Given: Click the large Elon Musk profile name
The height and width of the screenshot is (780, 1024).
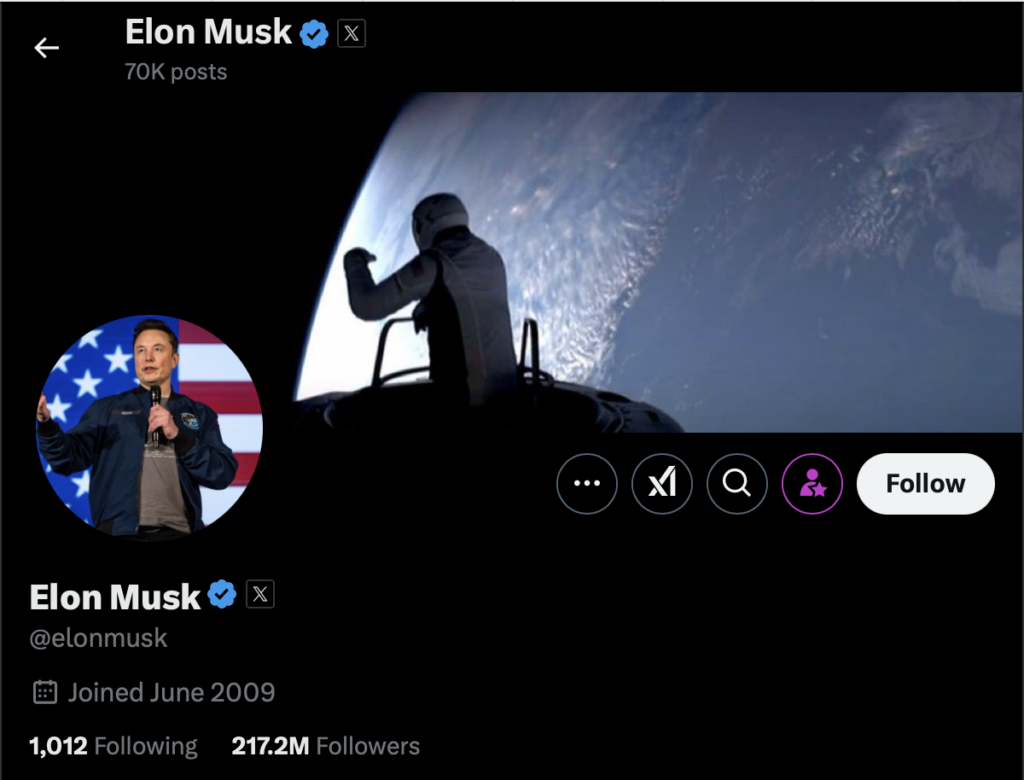Looking at the screenshot, I should click(x=115, y=596).
